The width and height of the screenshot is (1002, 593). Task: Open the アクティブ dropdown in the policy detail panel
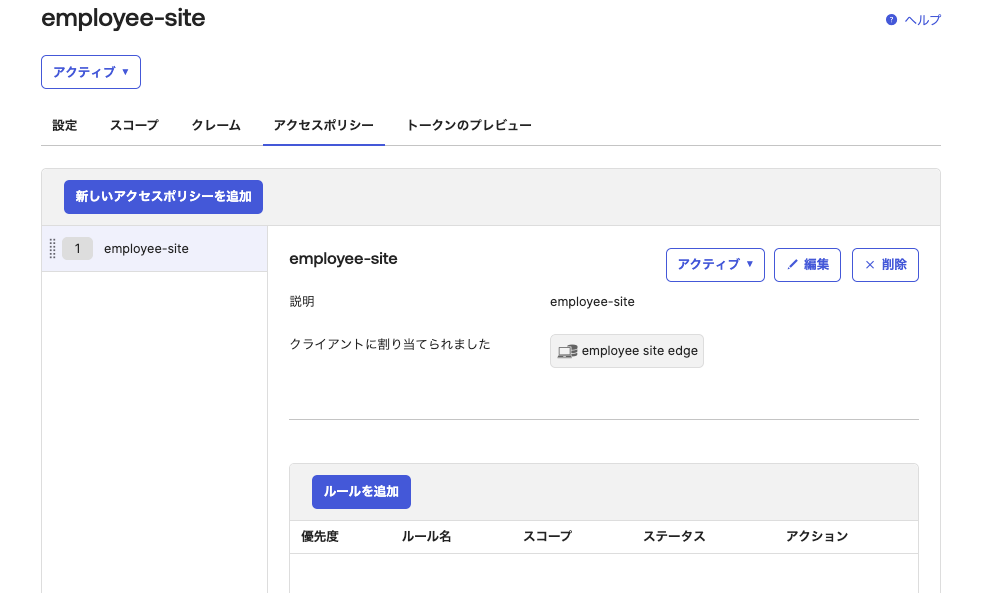715,264
